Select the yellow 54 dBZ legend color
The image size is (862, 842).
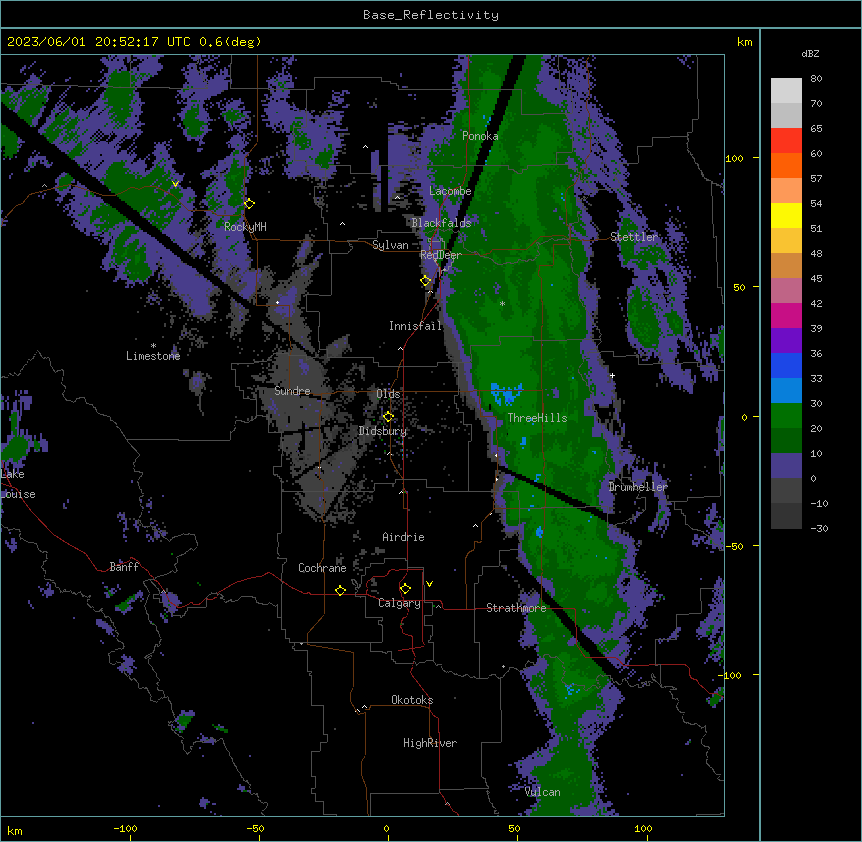[x=786, y=215]
